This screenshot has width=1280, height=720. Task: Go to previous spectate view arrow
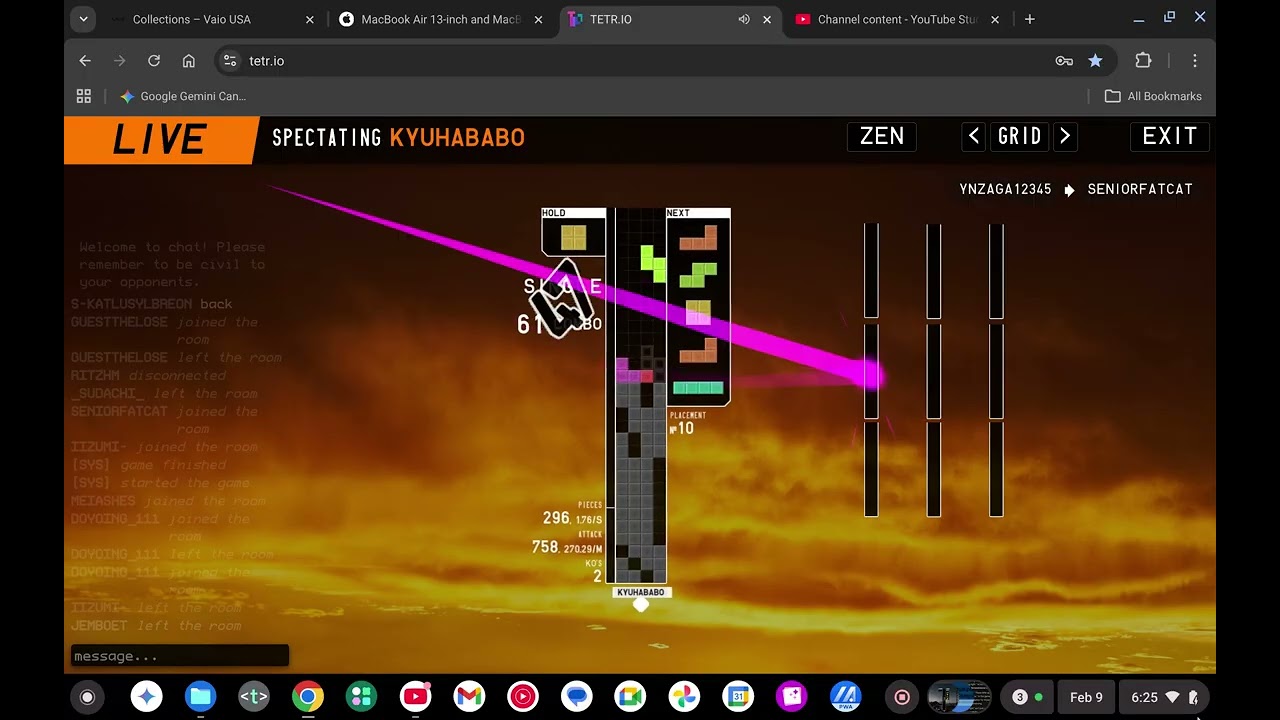(974, 137)
